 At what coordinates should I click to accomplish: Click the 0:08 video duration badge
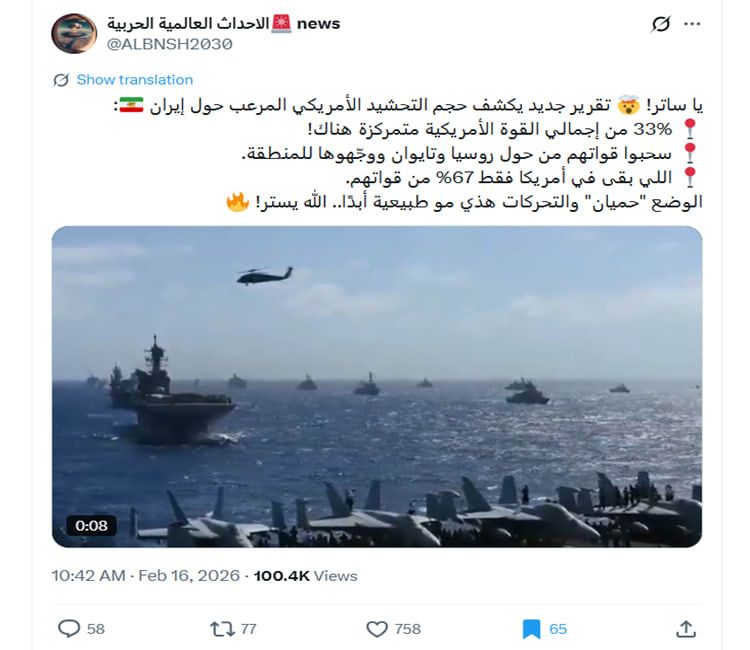(91, 526)
